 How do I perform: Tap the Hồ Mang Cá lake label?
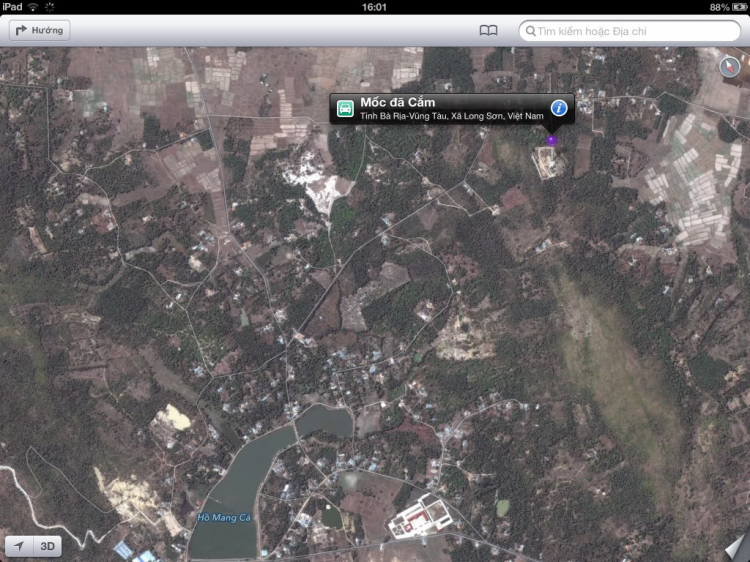tap(224, 518)
